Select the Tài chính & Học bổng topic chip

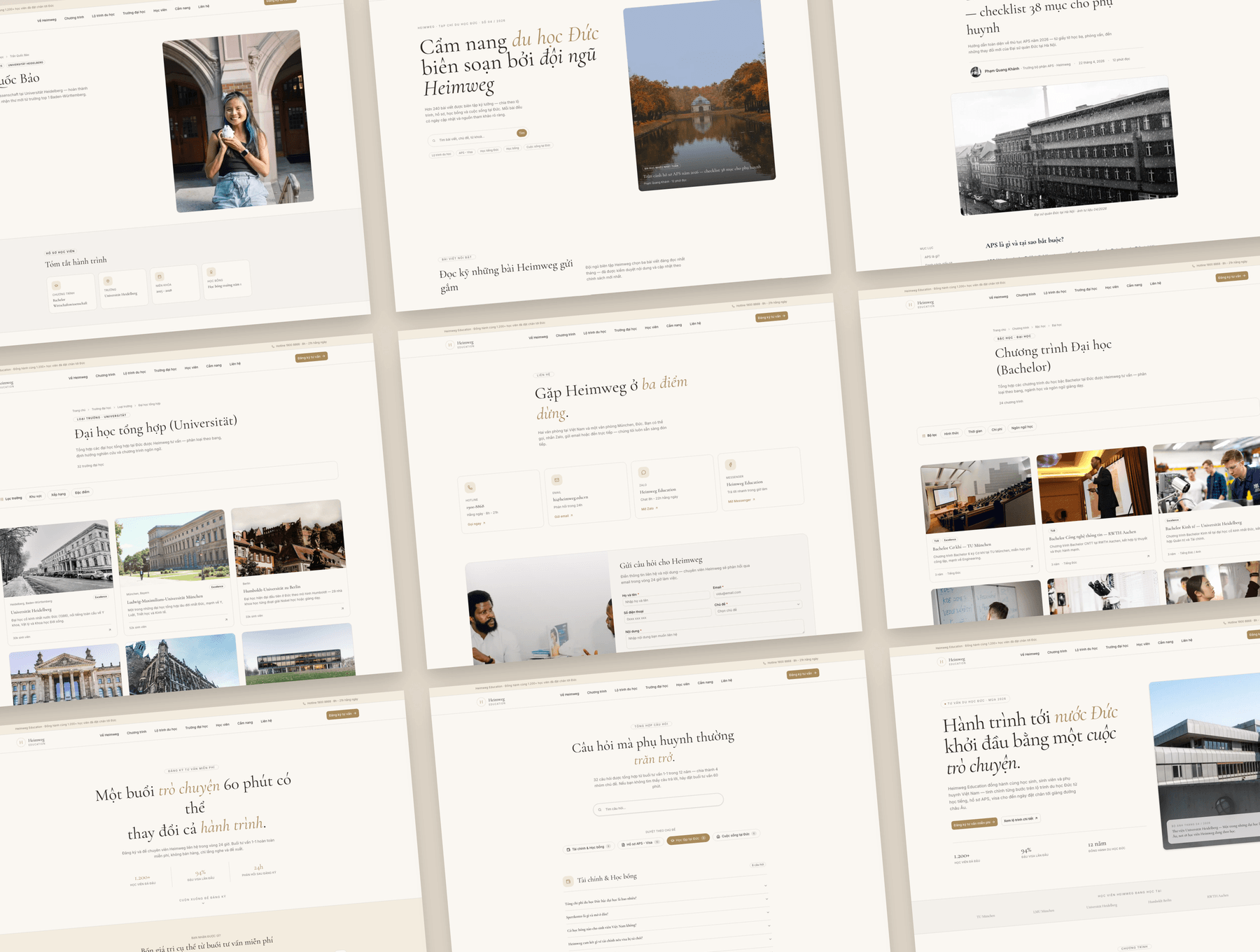589,848
